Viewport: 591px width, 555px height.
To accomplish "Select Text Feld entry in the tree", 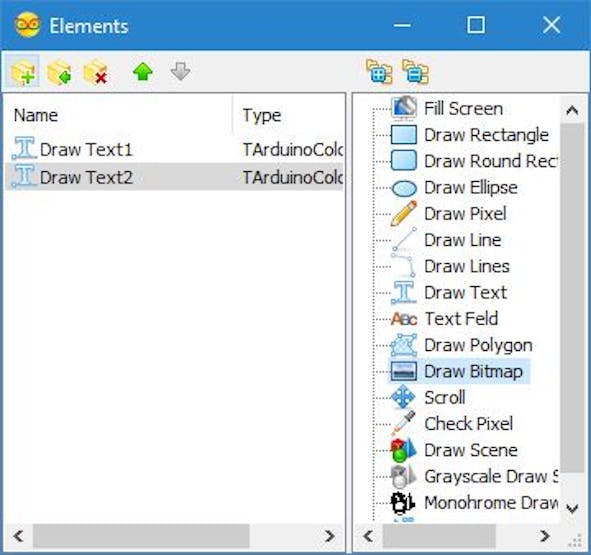I will tap(461, 319).
